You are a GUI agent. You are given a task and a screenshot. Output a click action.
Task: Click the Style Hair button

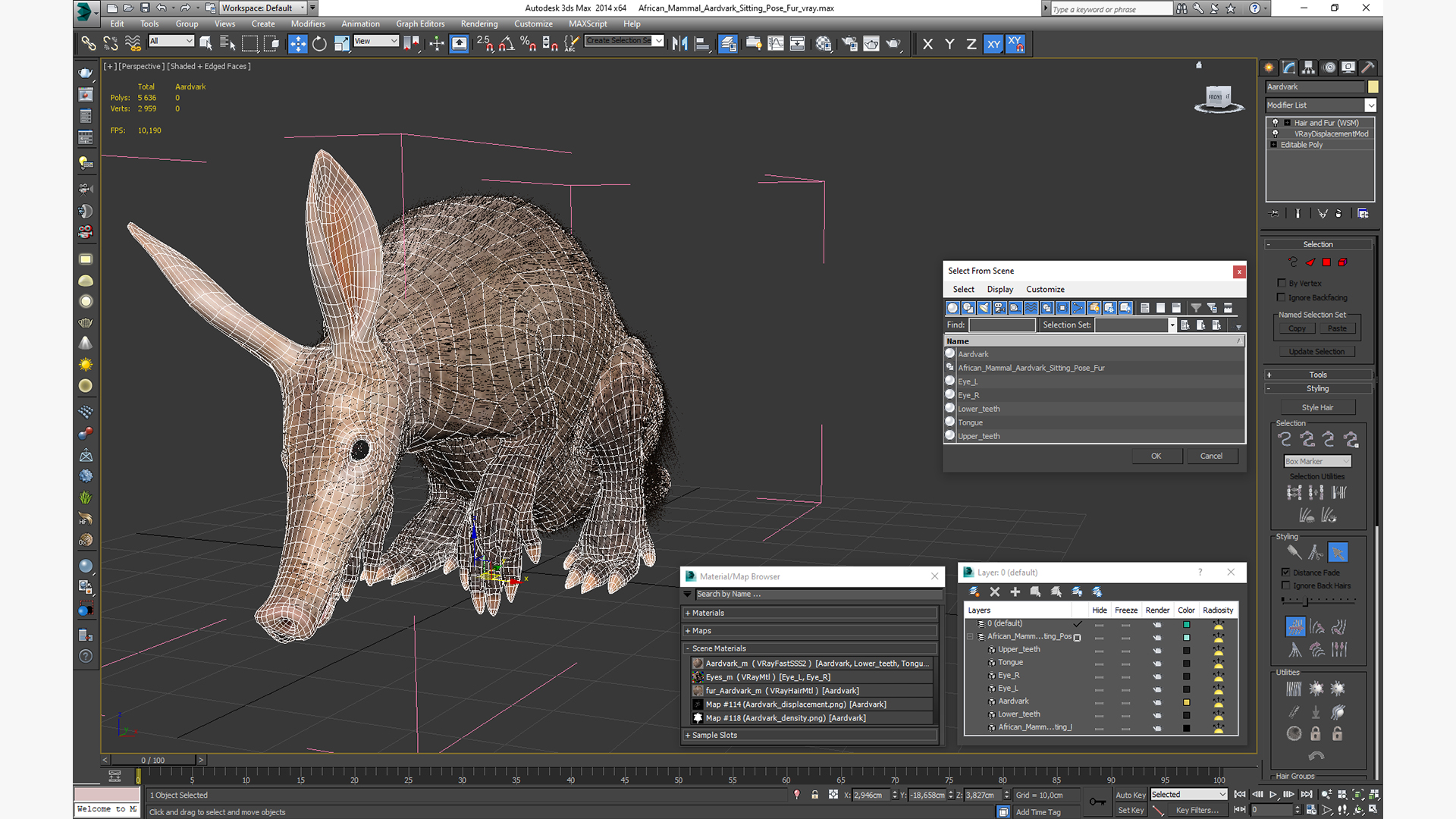point(1317,407)
